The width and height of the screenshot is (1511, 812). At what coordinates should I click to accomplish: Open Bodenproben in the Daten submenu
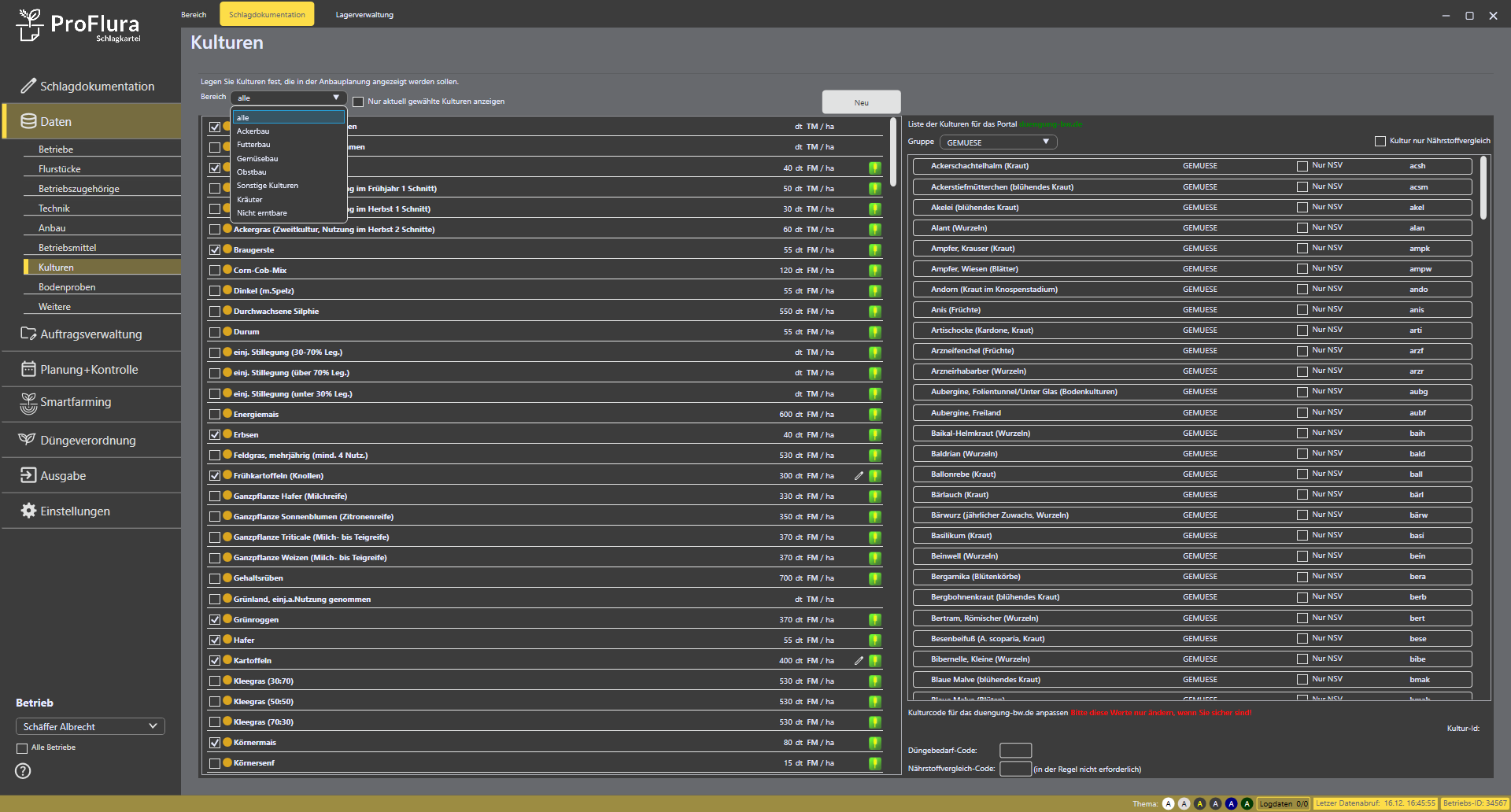click(67, 287)
